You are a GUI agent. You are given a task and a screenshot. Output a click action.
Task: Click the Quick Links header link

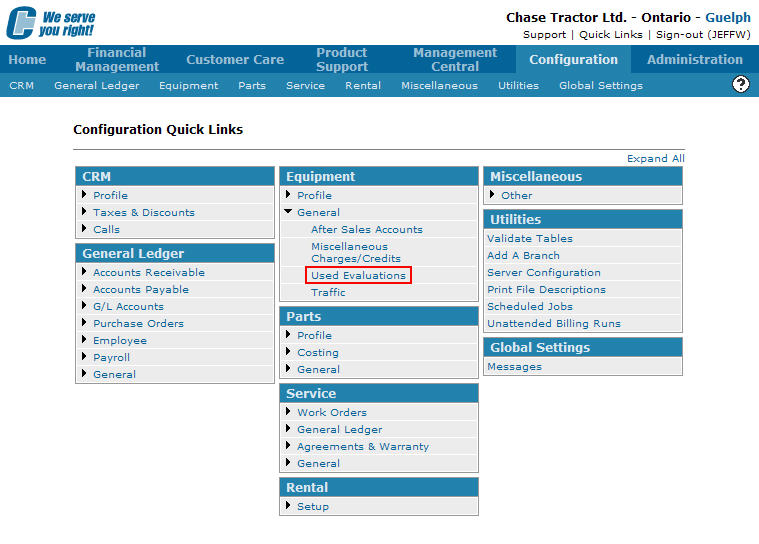click(610, 35)
